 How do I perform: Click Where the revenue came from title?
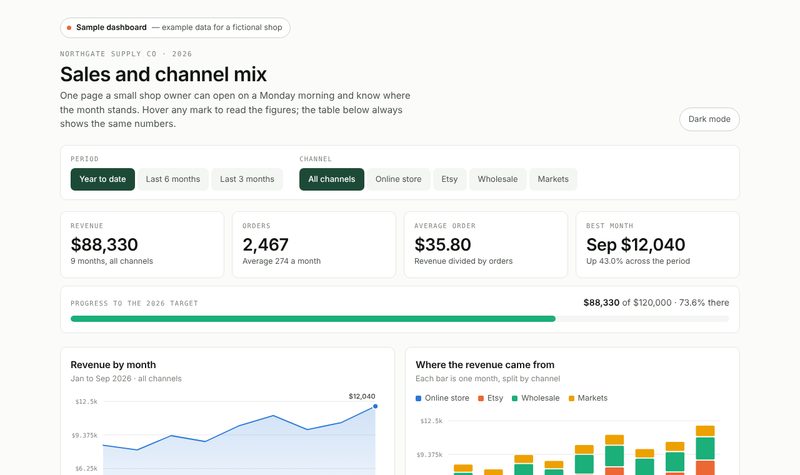485,365
